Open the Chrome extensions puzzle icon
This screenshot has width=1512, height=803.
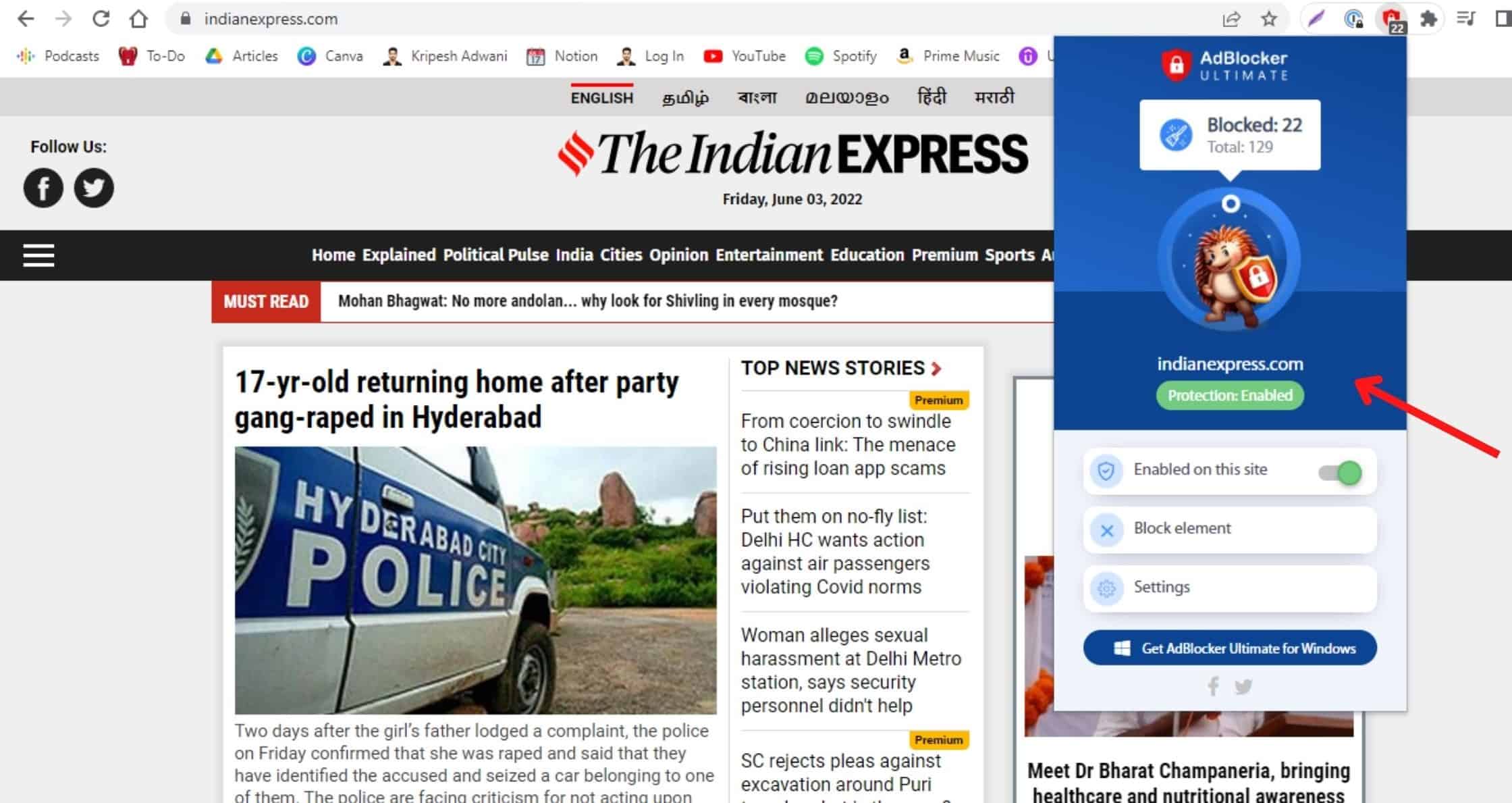click(1428, 19)
